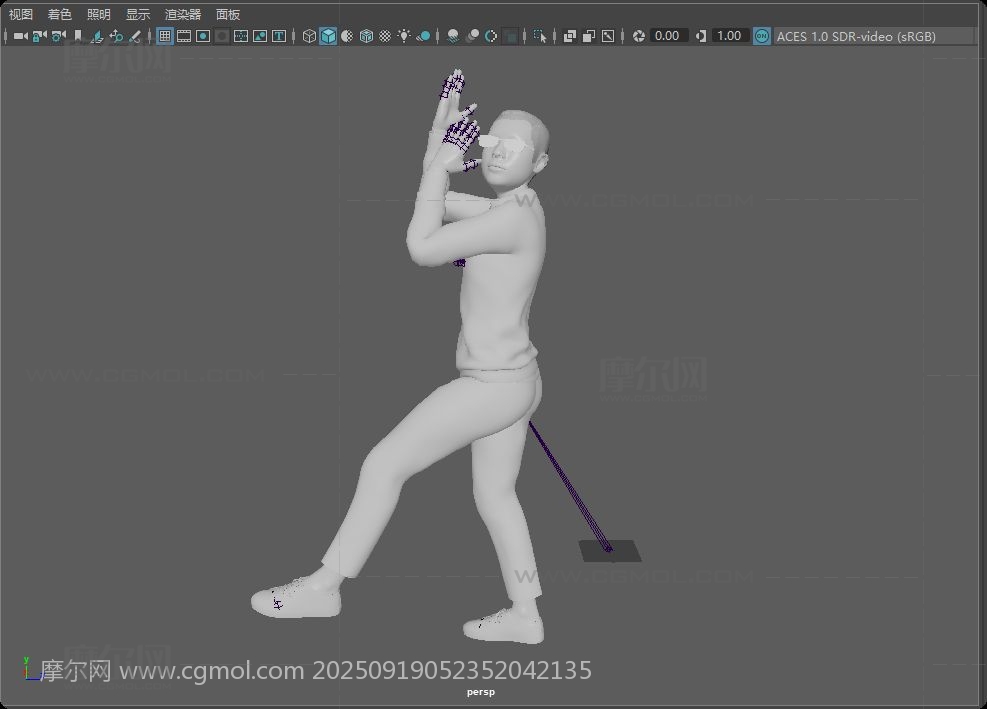Open the 视图 (View) menu

[x=21, y=14]
